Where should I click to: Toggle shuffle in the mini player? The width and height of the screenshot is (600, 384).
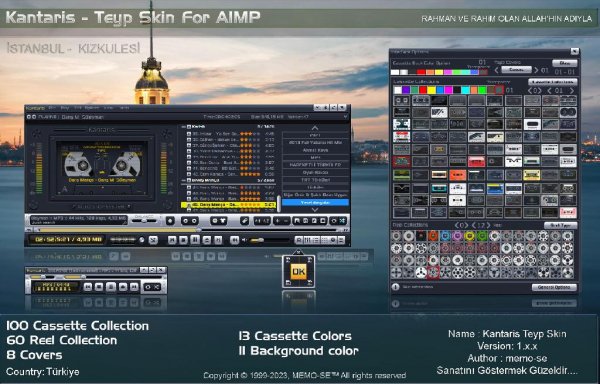(157, 286)
